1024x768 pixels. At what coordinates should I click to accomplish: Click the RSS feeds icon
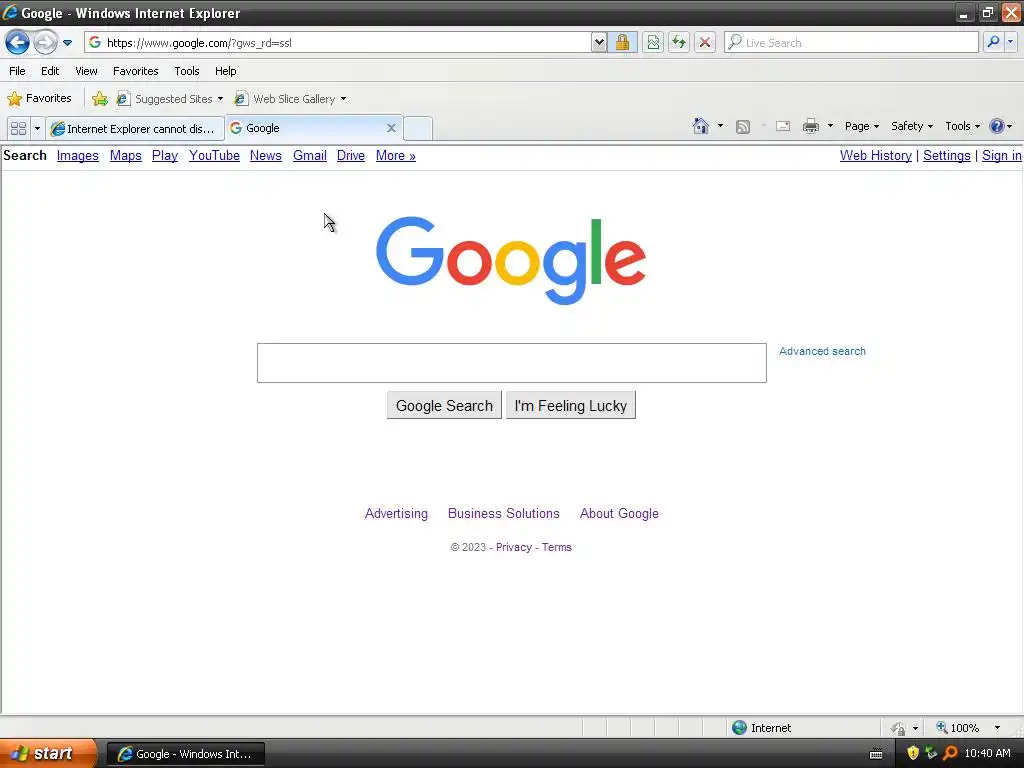tap(743, 127)
